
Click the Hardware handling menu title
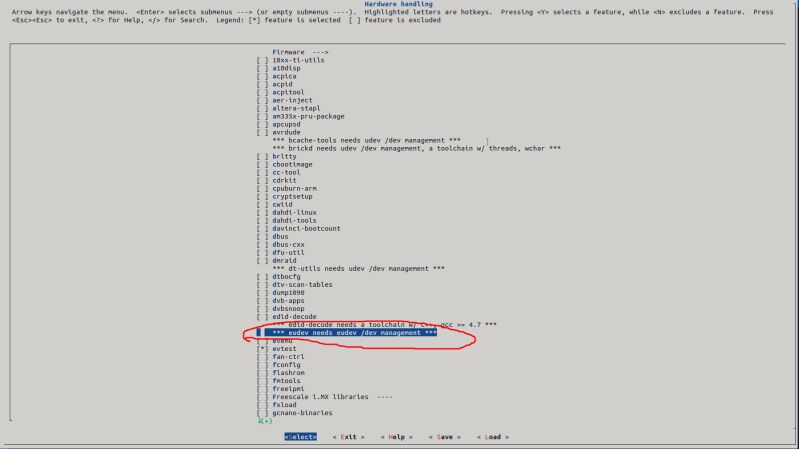(398, 4)
